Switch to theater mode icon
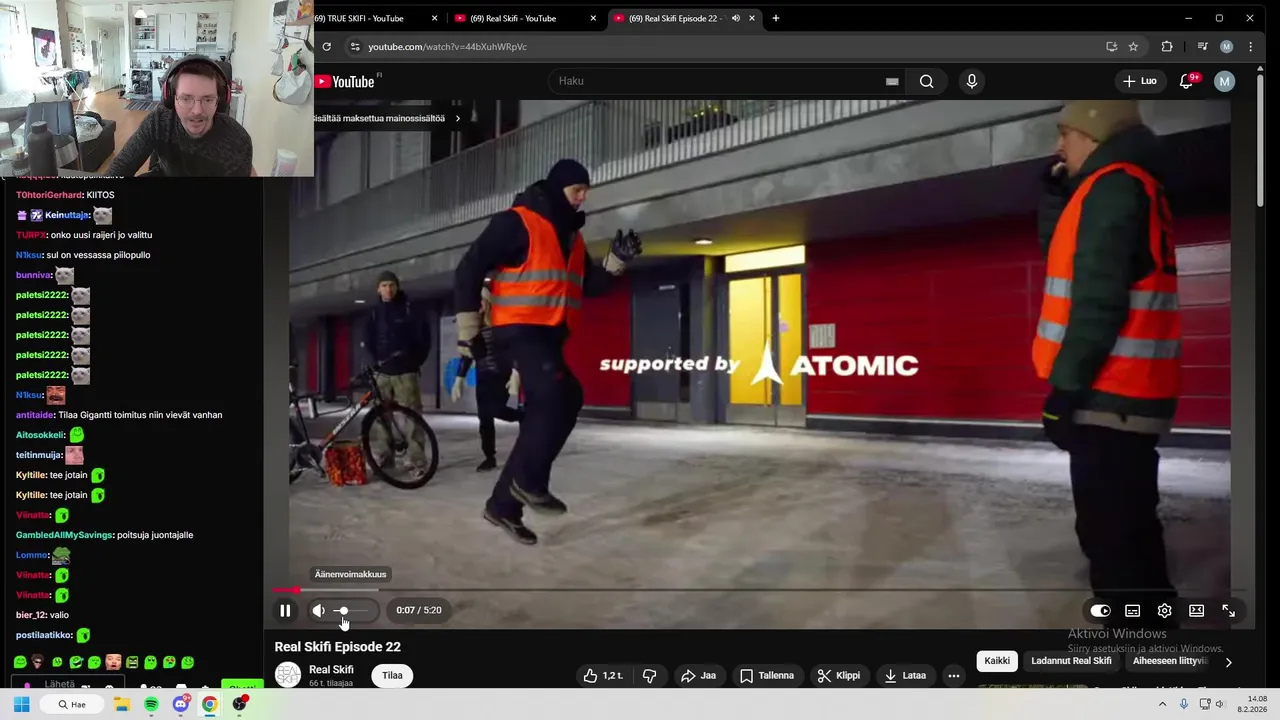This screenshot has width=1280, height=720. click(1196, 610)
